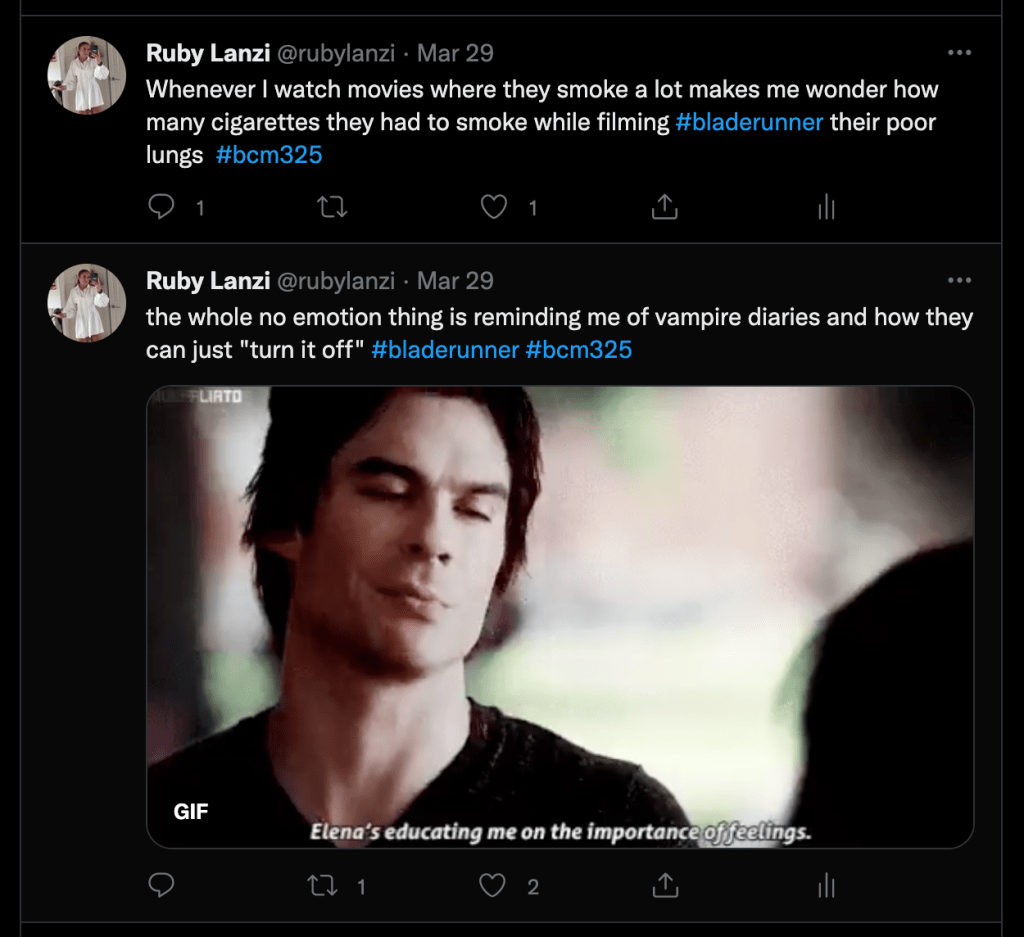This screenshot has width=1024, height=937.
Task: Open Ruby Lanzi's avatar on second tweet
Action: click(x=86, y=303)
